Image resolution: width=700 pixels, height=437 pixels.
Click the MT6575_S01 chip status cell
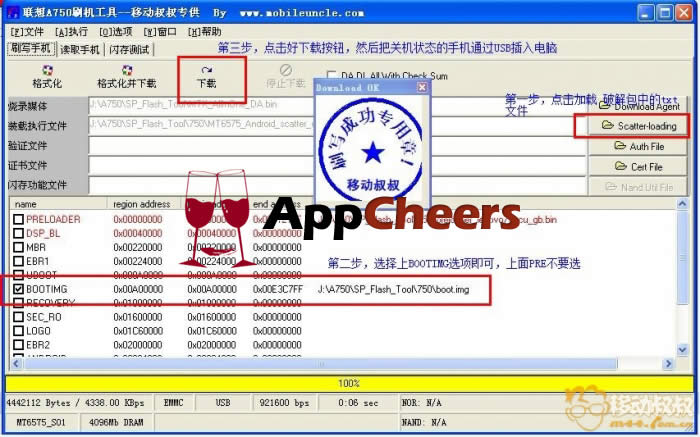(x=41, y=422)
